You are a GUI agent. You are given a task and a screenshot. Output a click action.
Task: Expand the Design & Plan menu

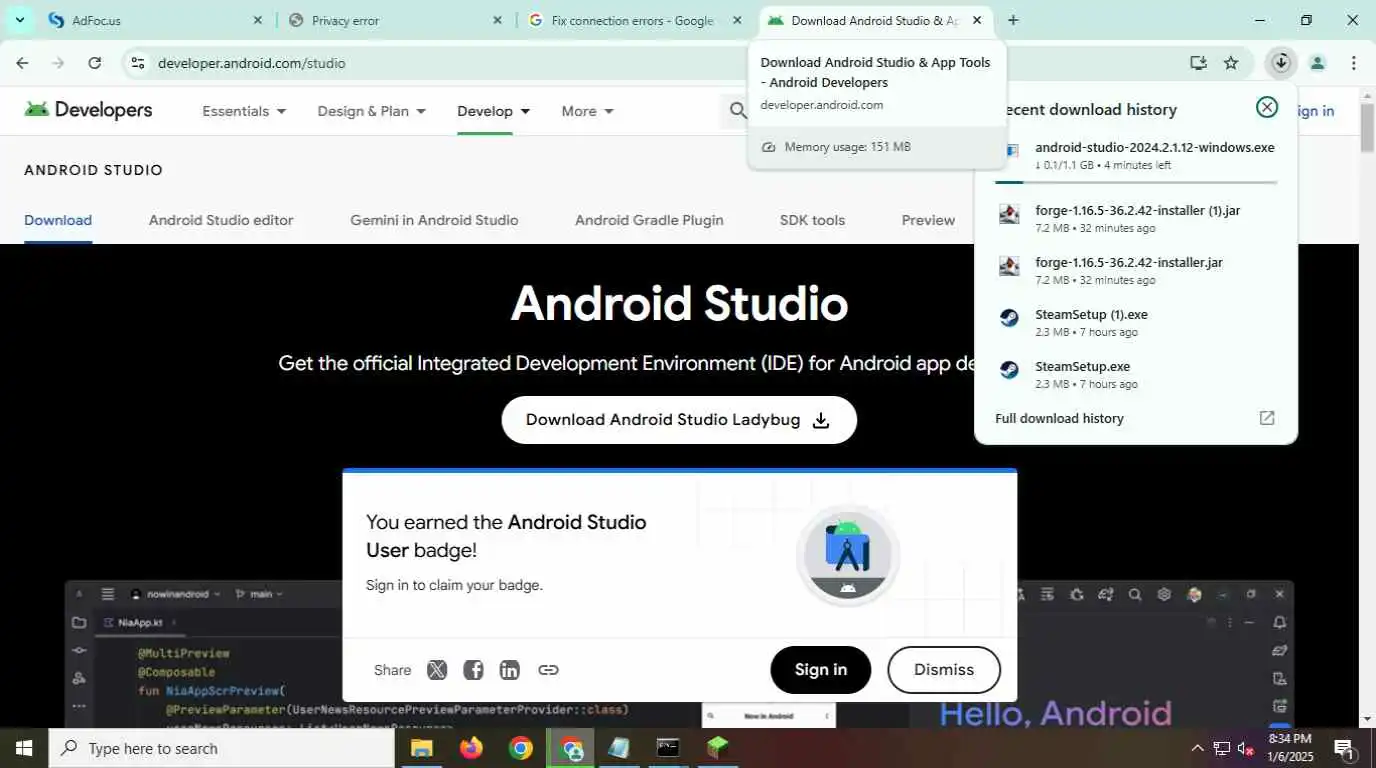[x=372, y=111]
